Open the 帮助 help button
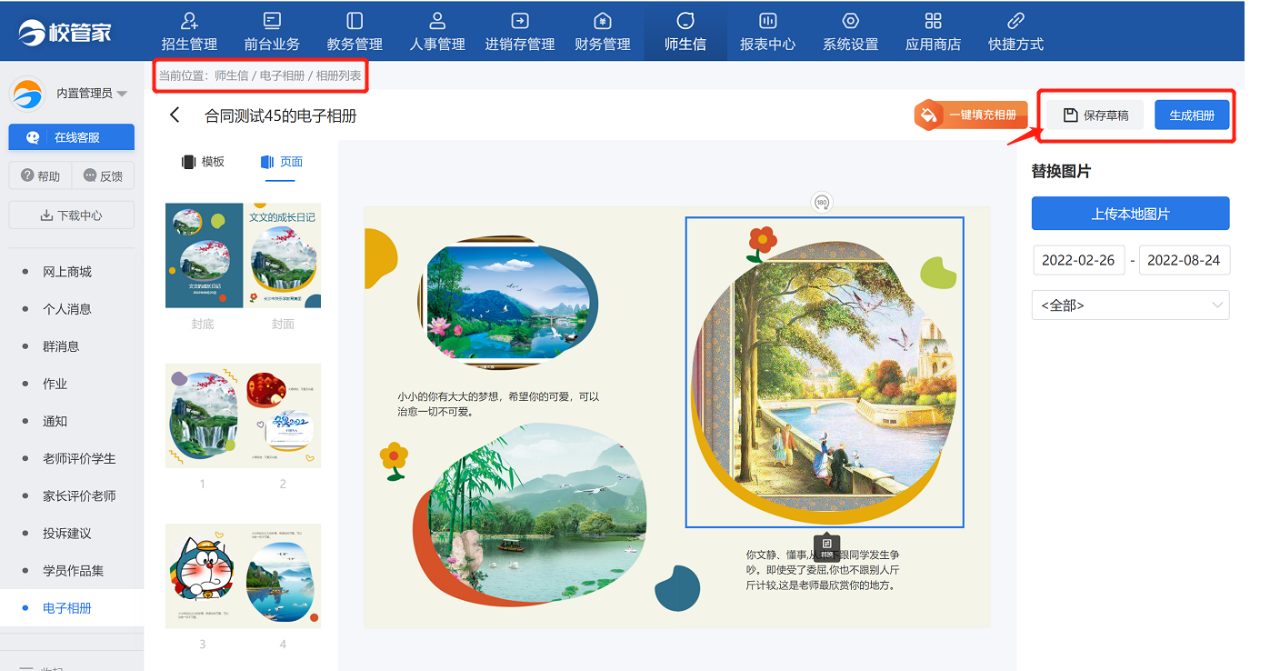 coord(40,176)
